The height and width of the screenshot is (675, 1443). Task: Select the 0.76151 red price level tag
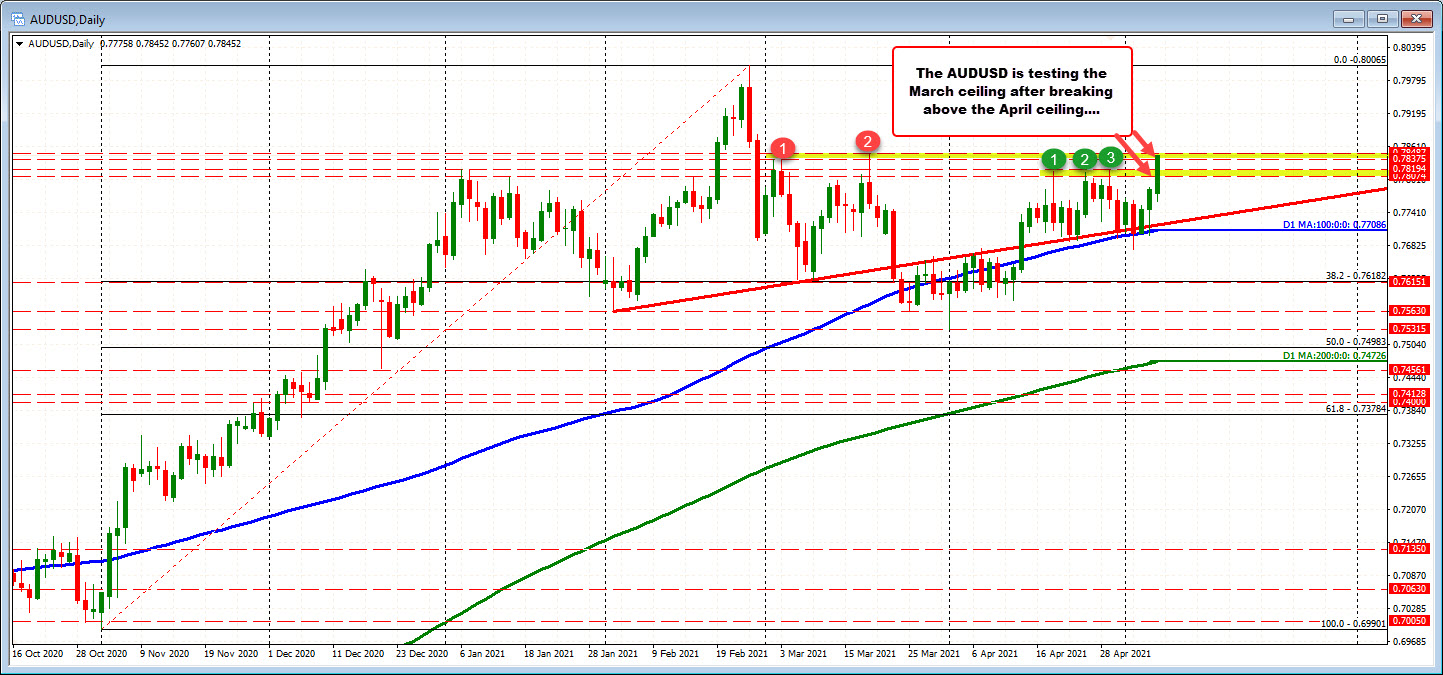click(x=1411, y=282)
